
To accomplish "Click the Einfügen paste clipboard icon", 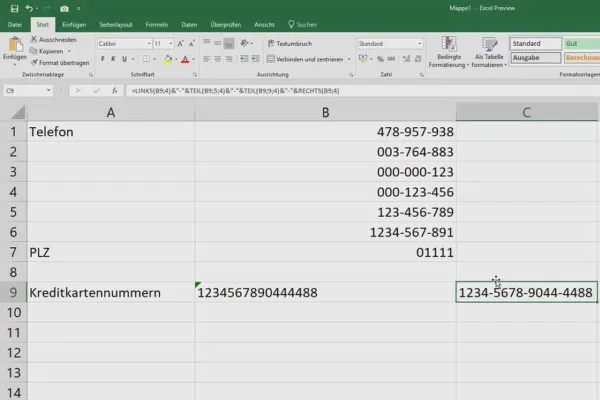I will pyautogui.click(x=15, y=45).
